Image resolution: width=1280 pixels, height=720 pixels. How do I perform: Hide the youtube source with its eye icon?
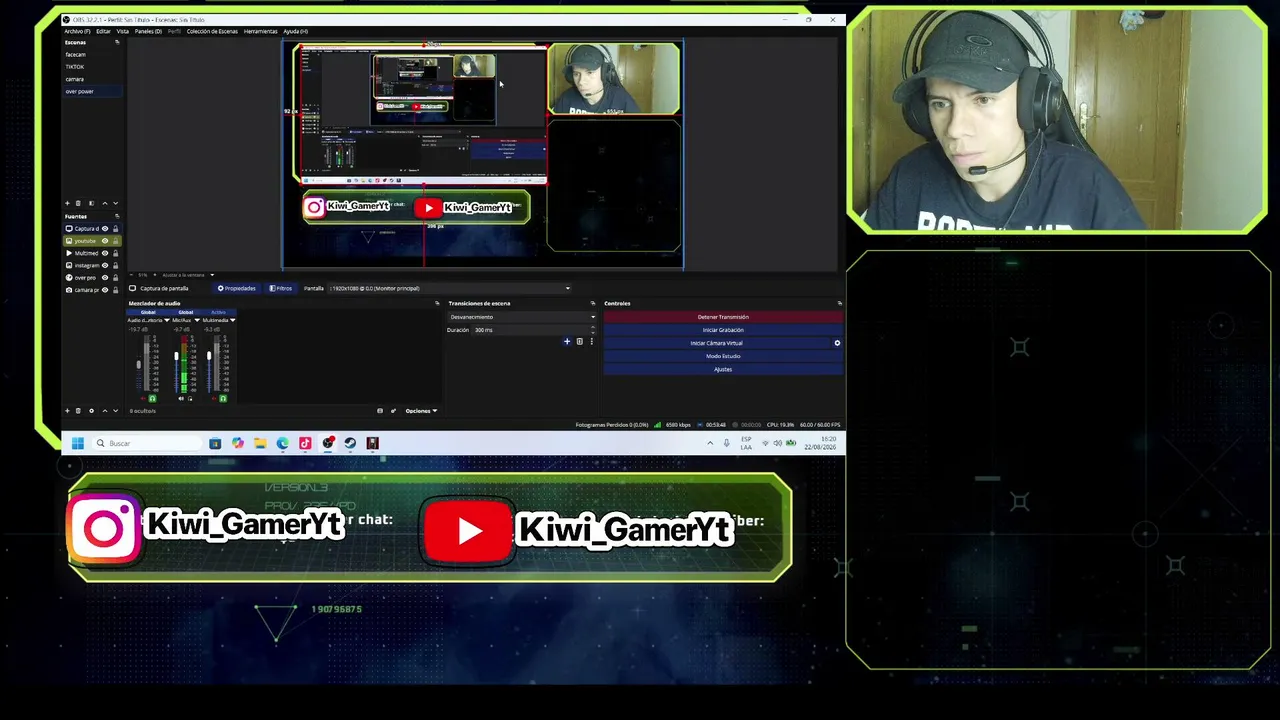click(105, 241)
